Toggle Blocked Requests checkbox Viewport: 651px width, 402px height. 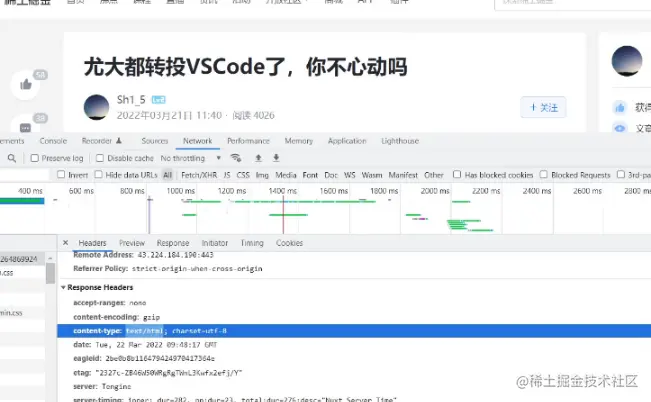tap(543, 174)
